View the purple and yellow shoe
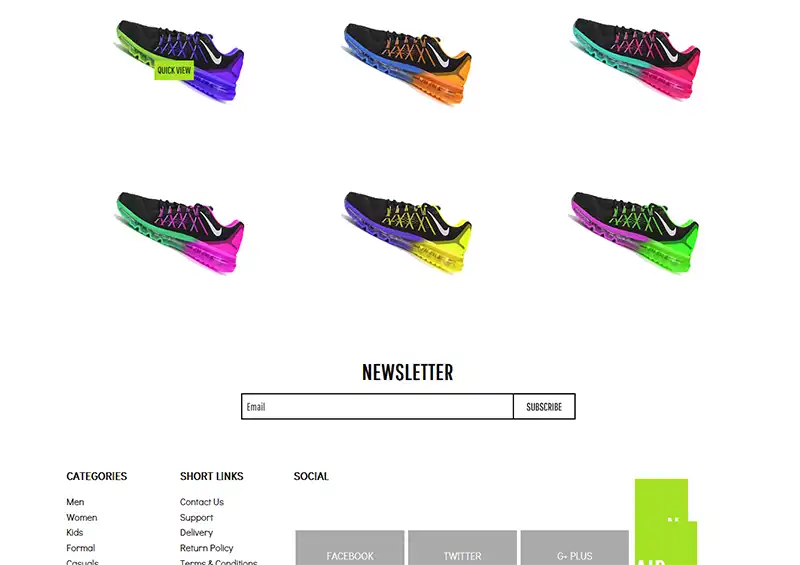This screenshot has width=800, height=565. [407, 232]
